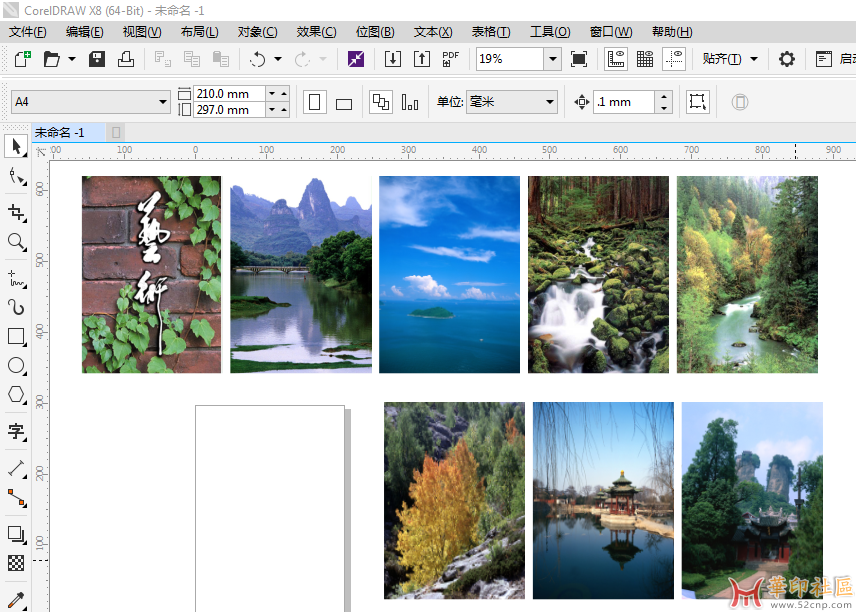Open the 窗口(W) menu
Viewport: 856px width, 612px height.
[x=611, y=32]
